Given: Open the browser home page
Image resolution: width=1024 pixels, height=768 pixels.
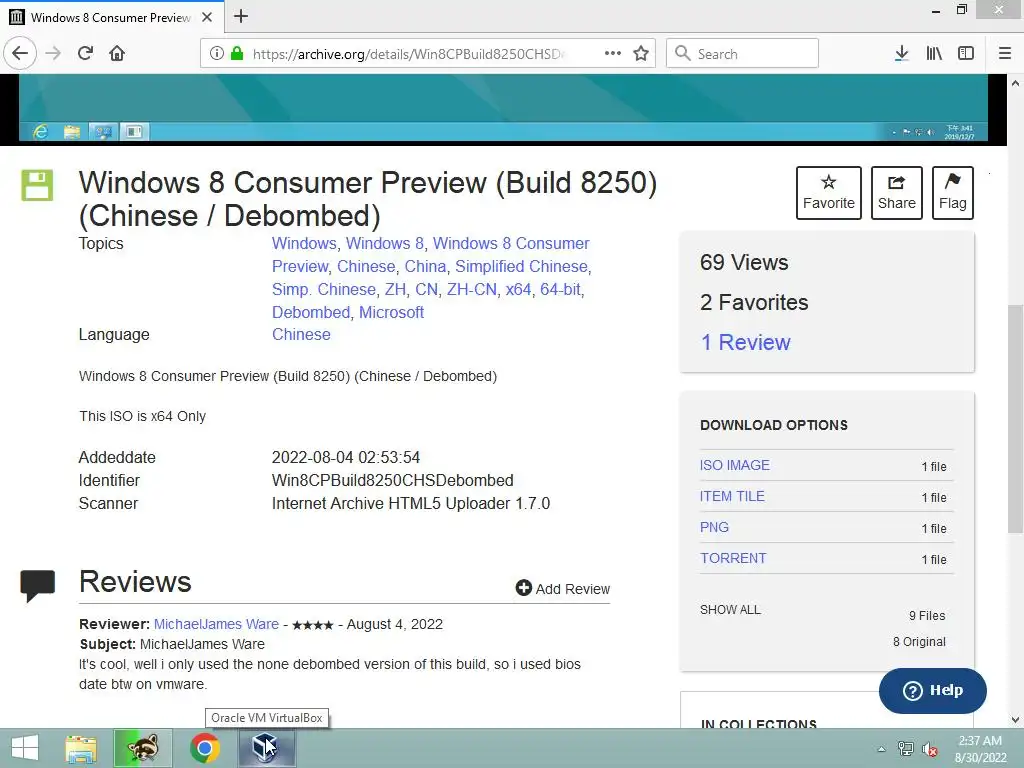Looking at the screenshot, I should 117,53.
